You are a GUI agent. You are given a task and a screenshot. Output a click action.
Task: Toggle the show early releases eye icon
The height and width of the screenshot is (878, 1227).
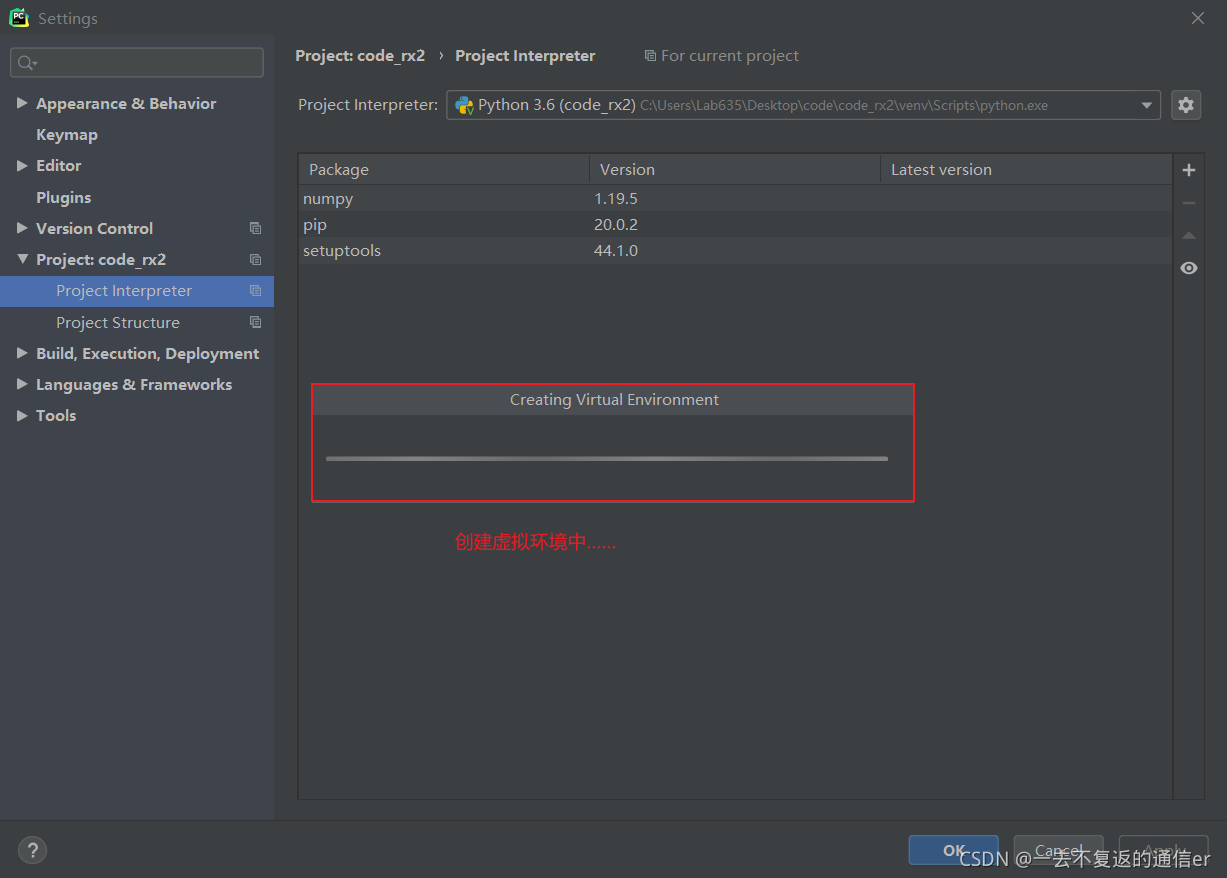click(1188, 268)
